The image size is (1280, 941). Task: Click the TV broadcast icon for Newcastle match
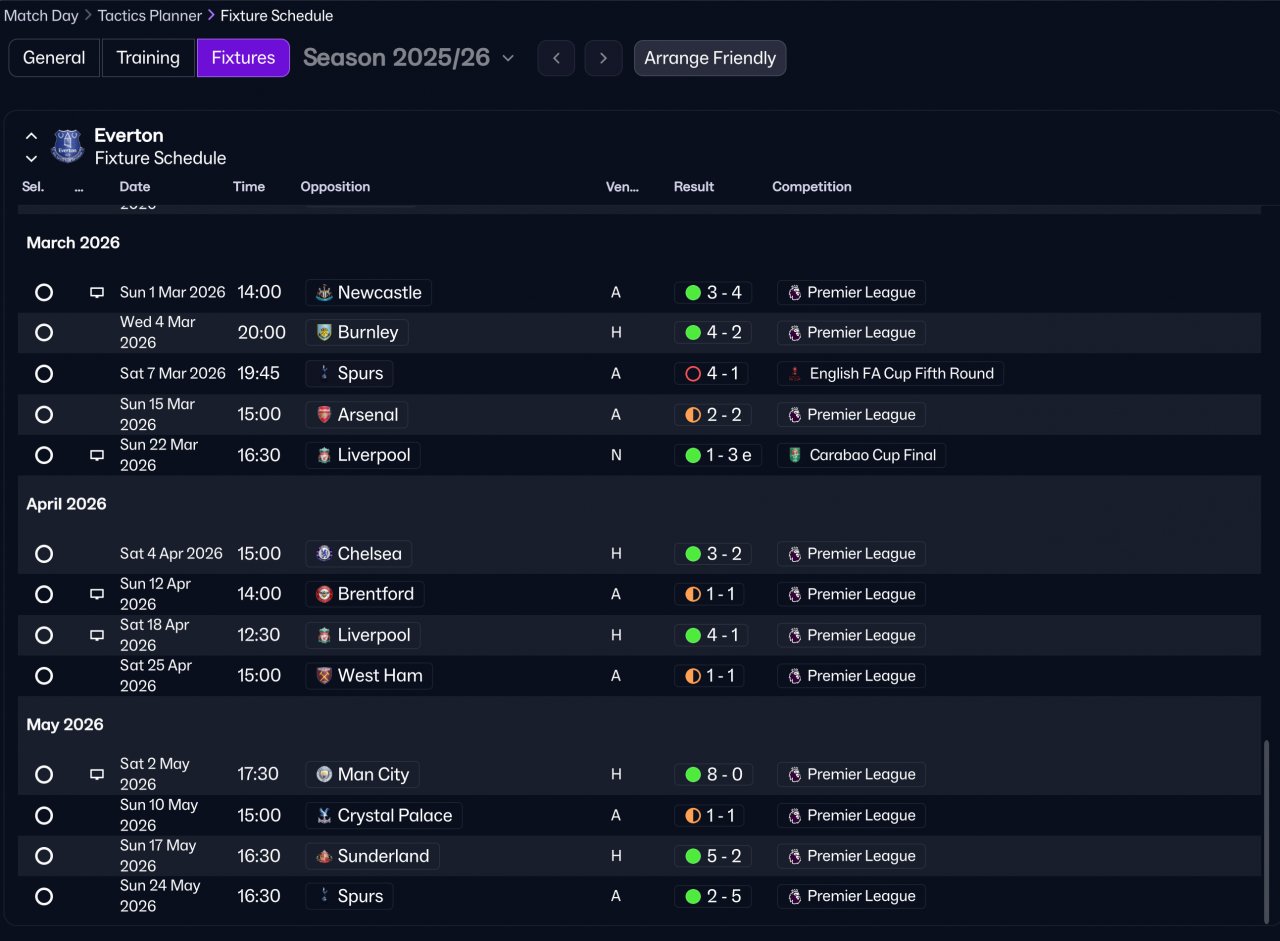click(x=97, y=293)
